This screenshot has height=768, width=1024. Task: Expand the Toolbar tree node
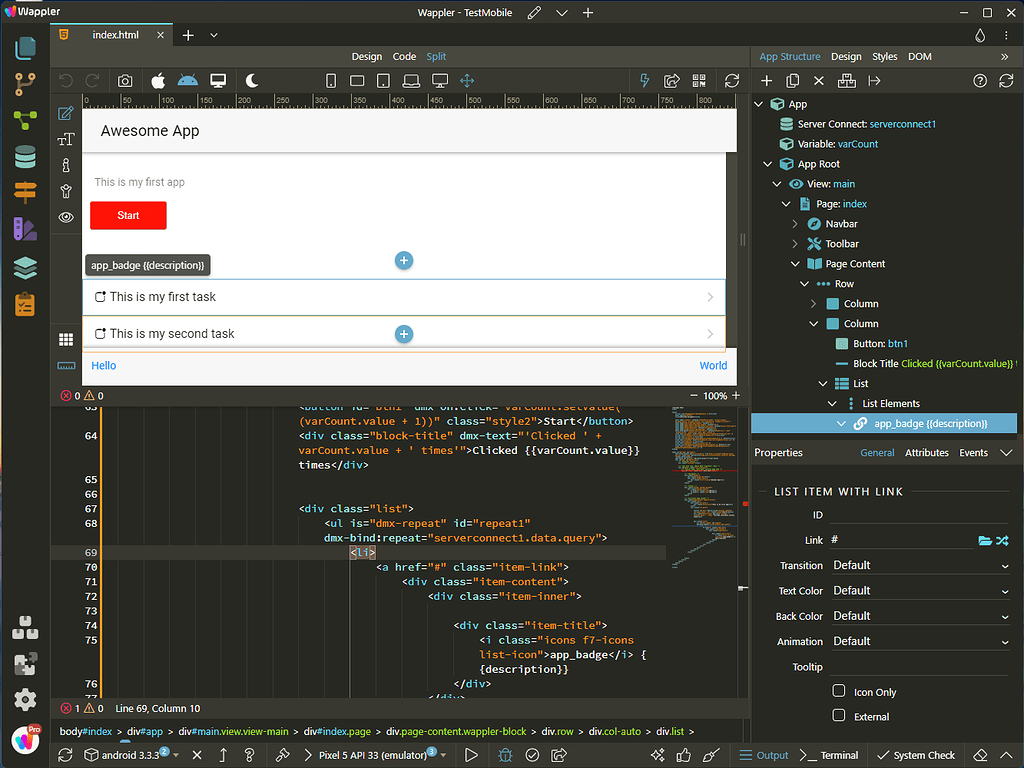click(x=795, y=244)
